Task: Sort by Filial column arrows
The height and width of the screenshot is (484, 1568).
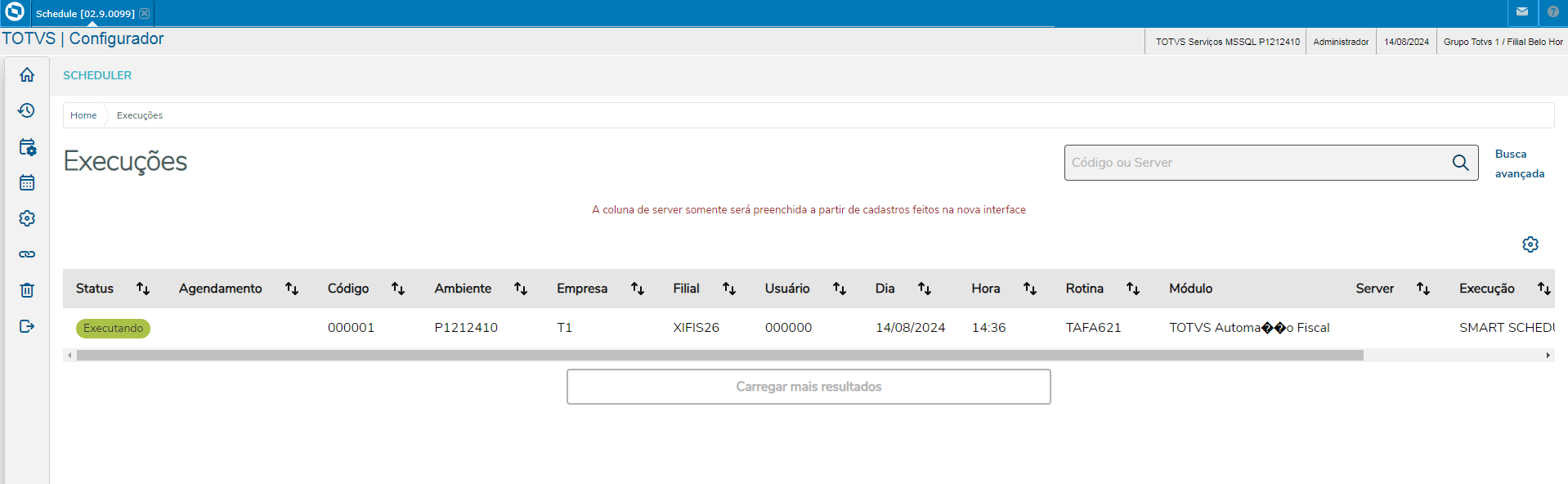Action: pos(729,289)
